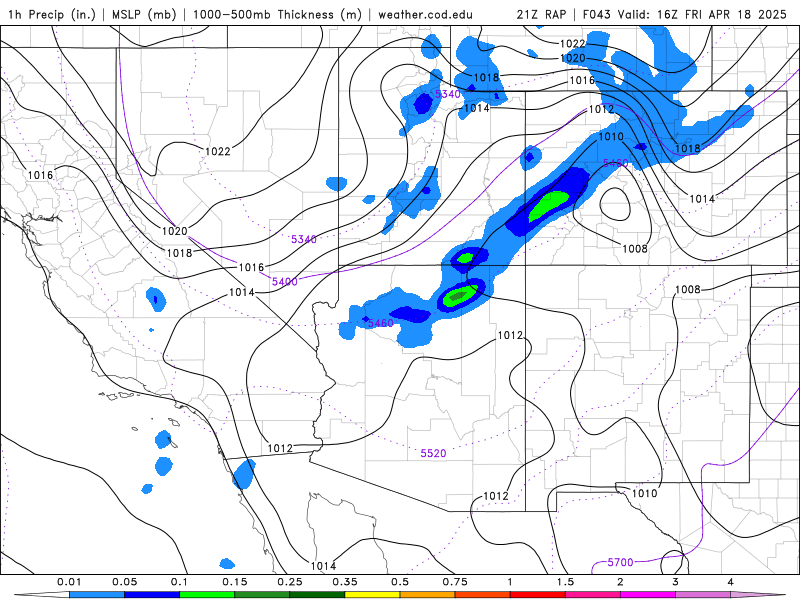Click the yellow 0.35–0.5 color bar segment
The height and width of the screenshot is (600, 800).
[x=372, y=595]
